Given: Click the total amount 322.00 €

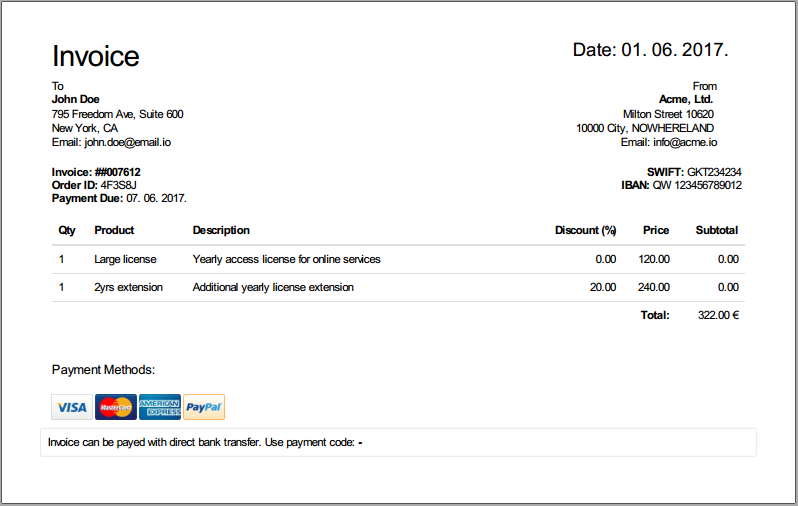Looking at the screenshot, I should click(718, 315).
